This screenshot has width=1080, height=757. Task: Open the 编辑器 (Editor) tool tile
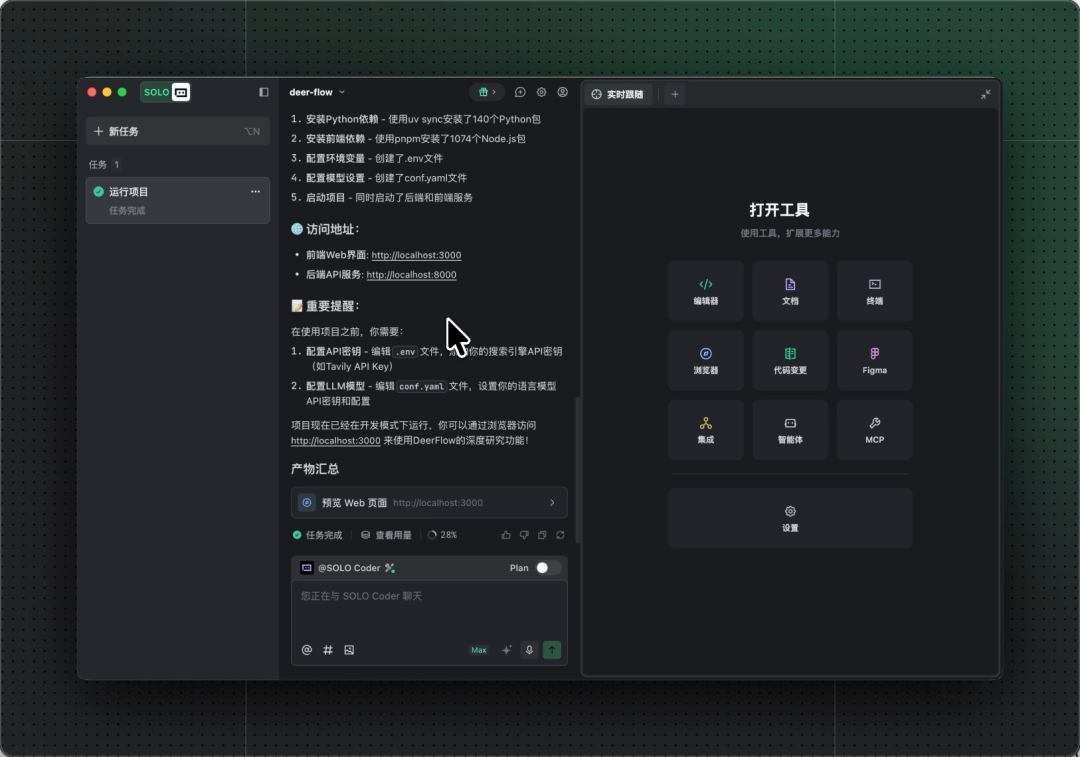point(705,291)
